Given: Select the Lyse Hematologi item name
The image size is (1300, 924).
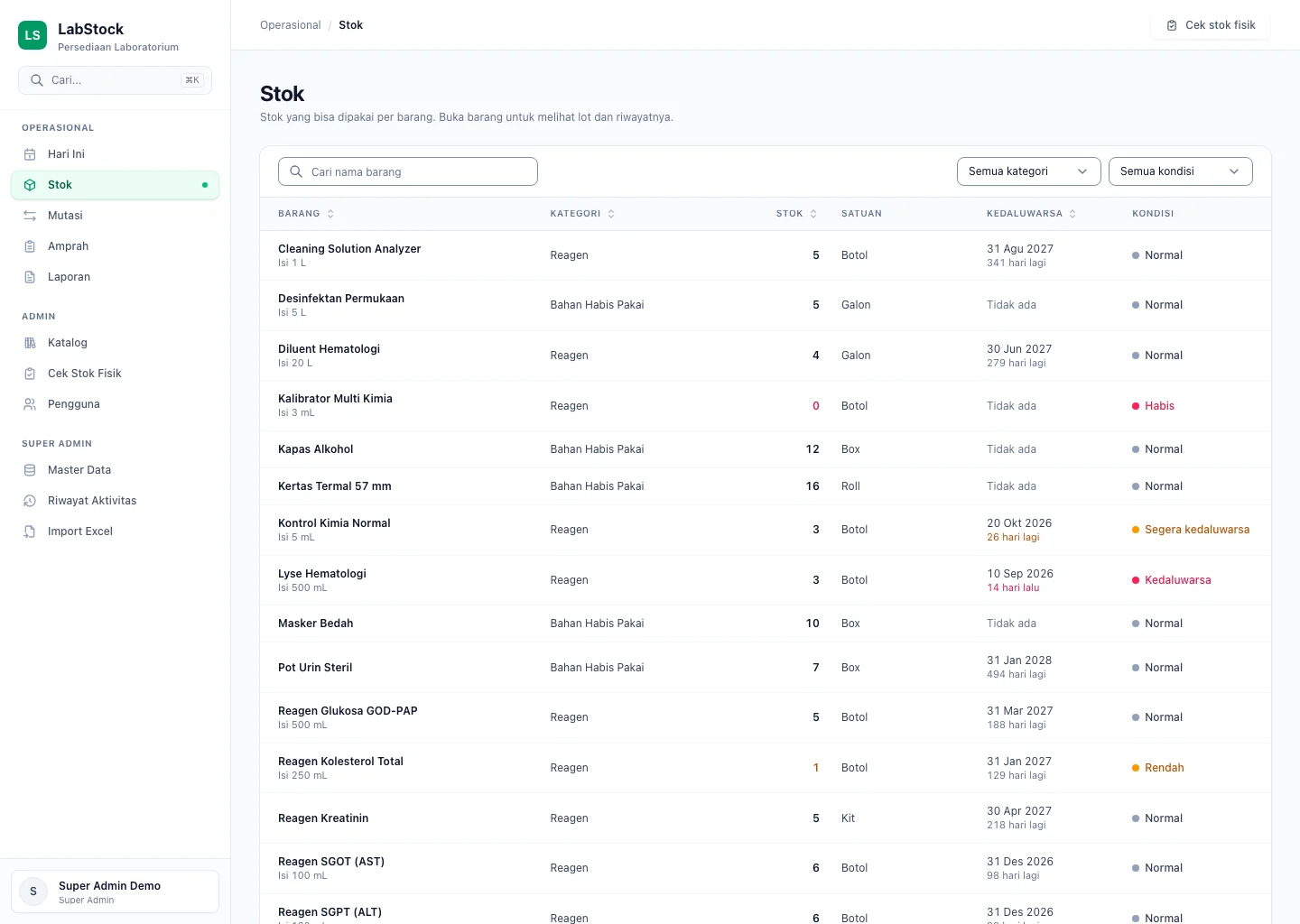Looking at the screenshot, I should [x=322, y=574].
